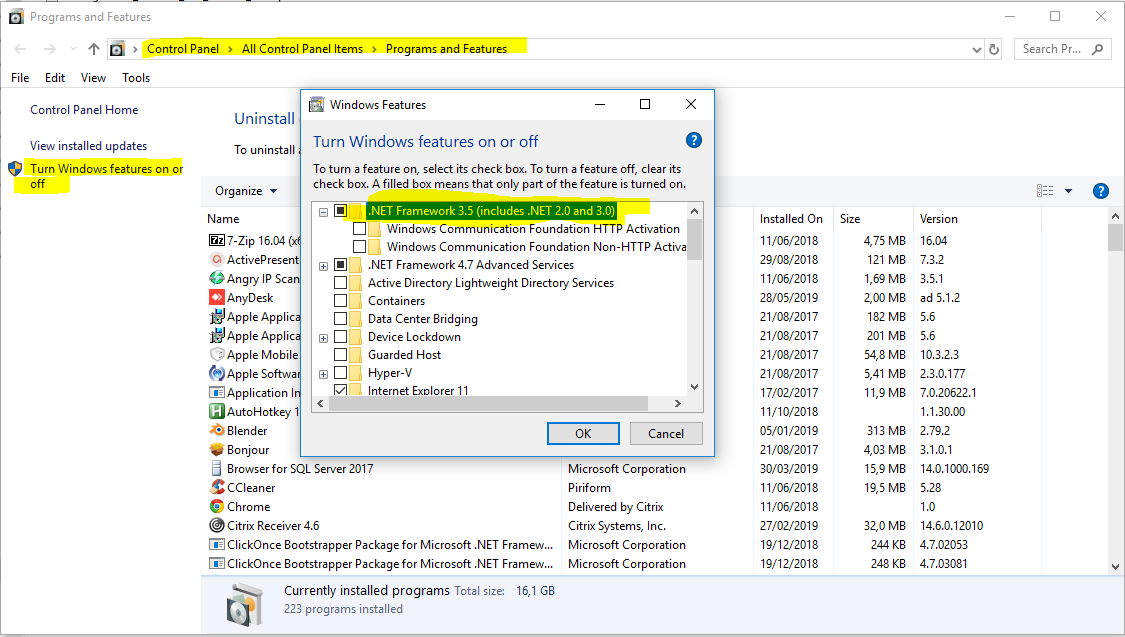Viewport: 1125px width, 637px height.
Task: Enable Active Directory Lightweight Directory Services
Action: click(341, 283)
